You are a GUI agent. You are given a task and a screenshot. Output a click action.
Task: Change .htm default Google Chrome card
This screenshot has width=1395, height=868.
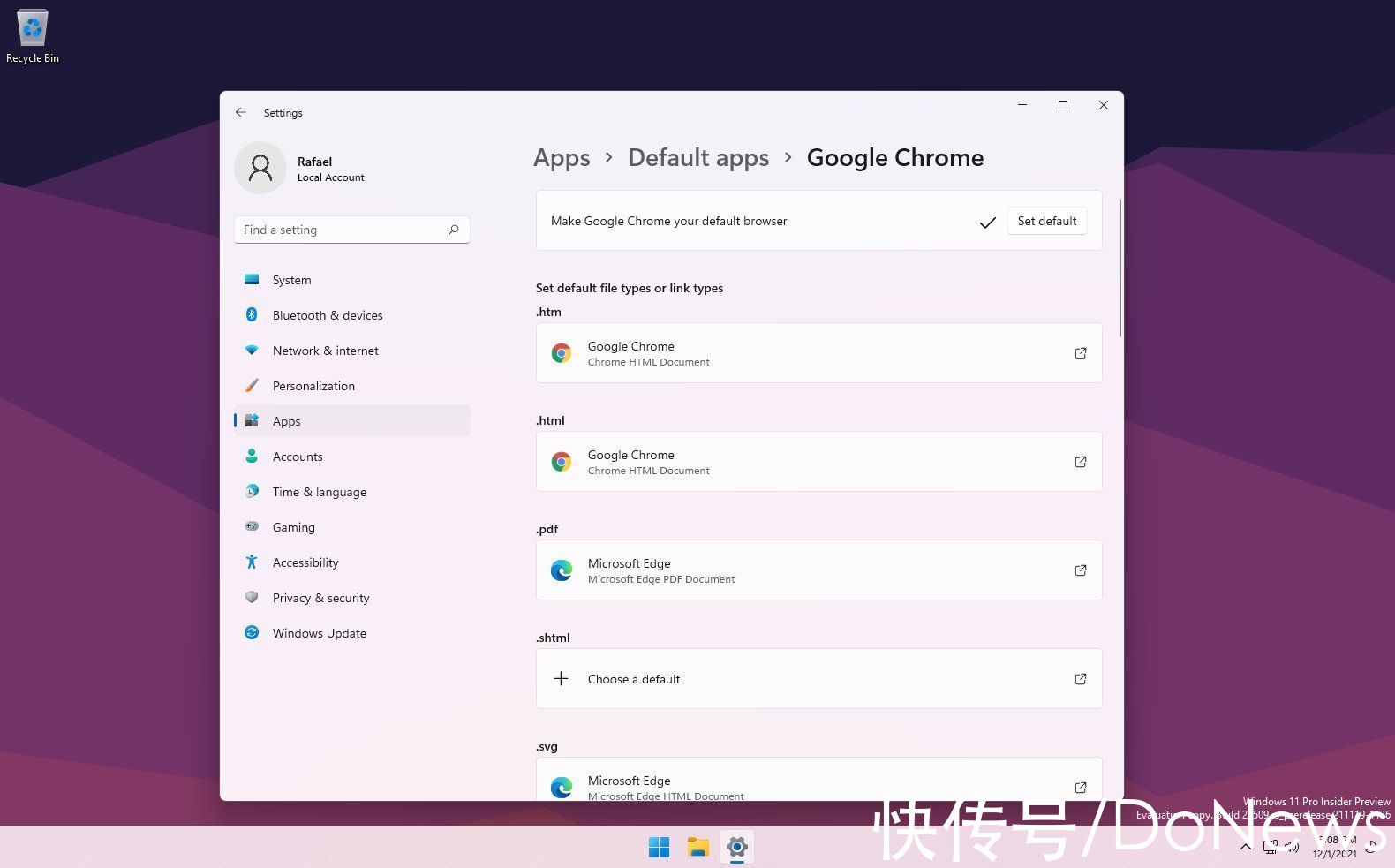tap(818, 353)
